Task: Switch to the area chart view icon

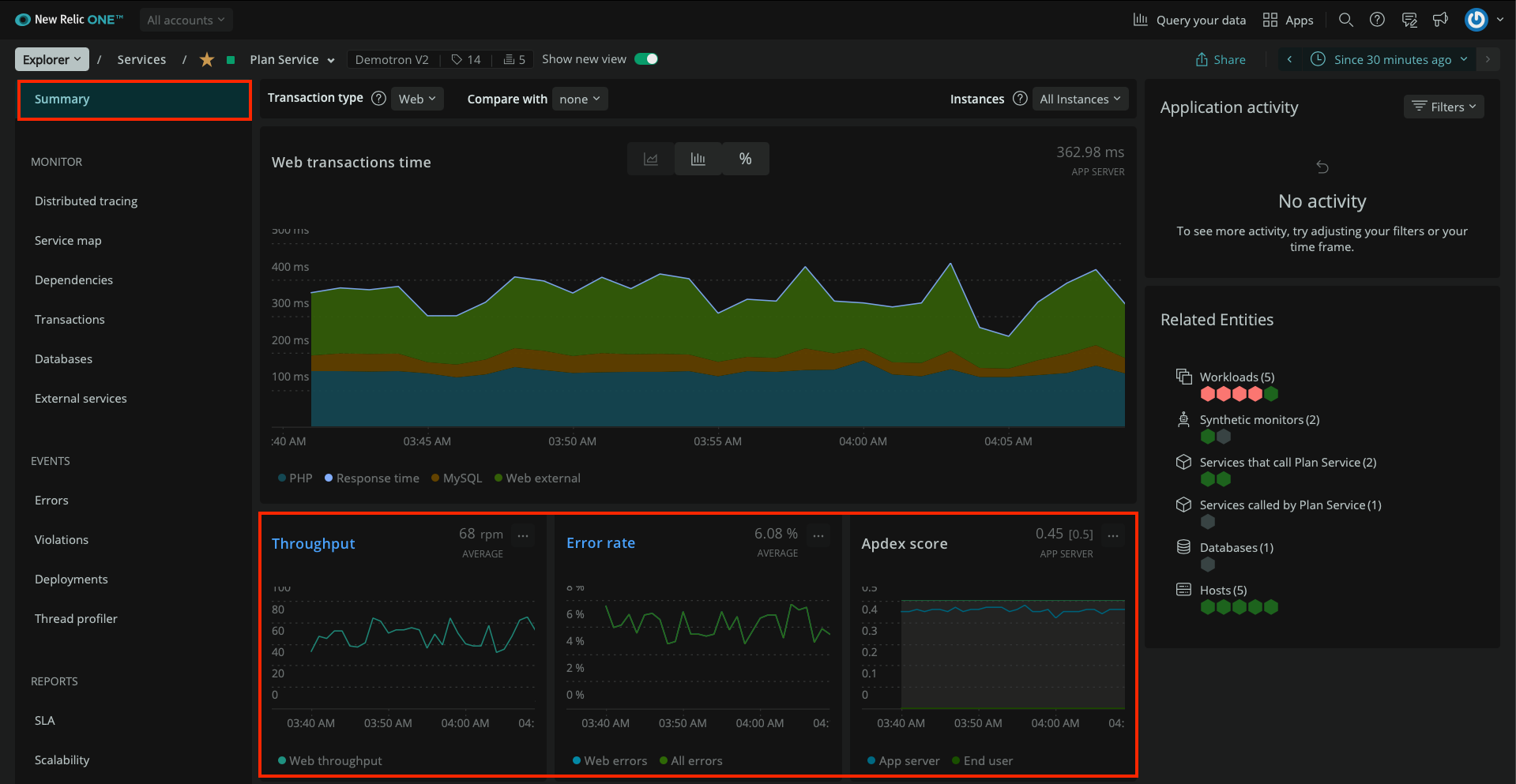Action: pos(651,159)
